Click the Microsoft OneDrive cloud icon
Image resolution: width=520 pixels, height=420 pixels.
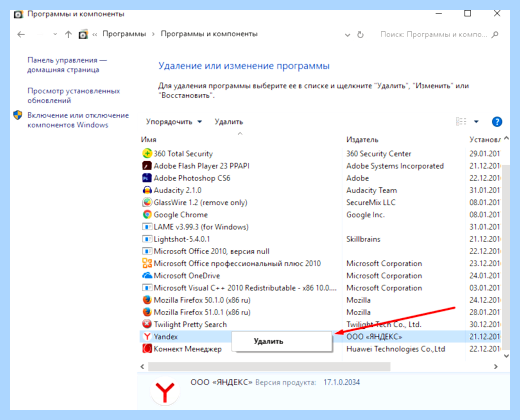point(147,276)
